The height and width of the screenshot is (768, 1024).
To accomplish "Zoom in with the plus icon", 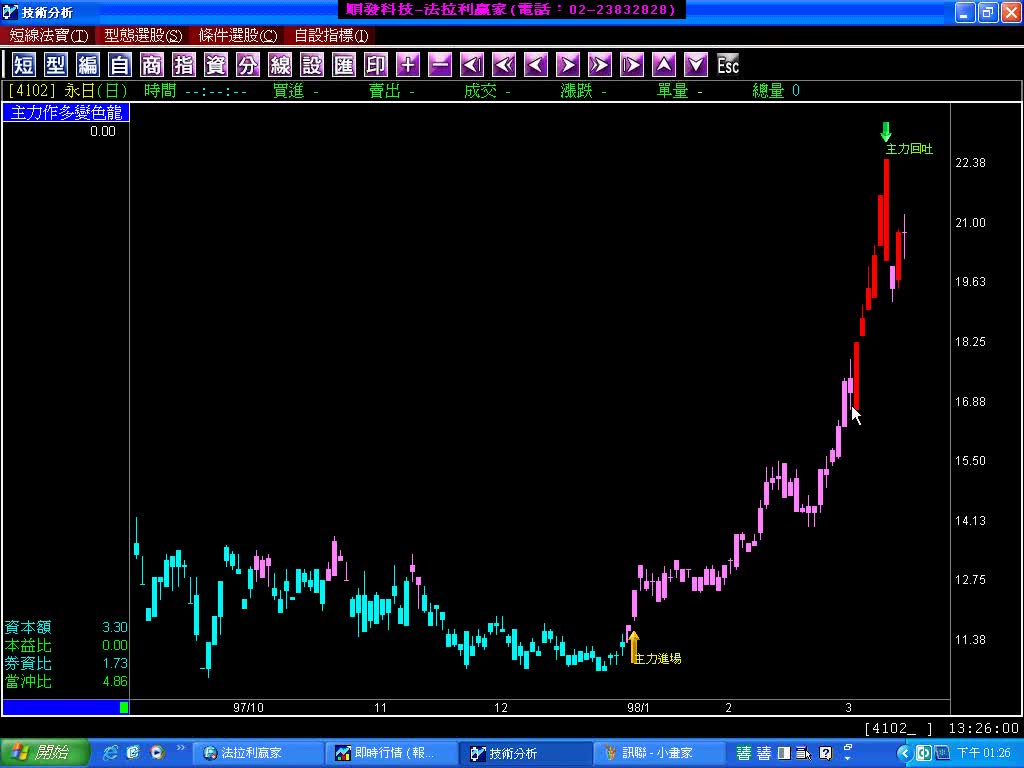I will click(408, 65).
